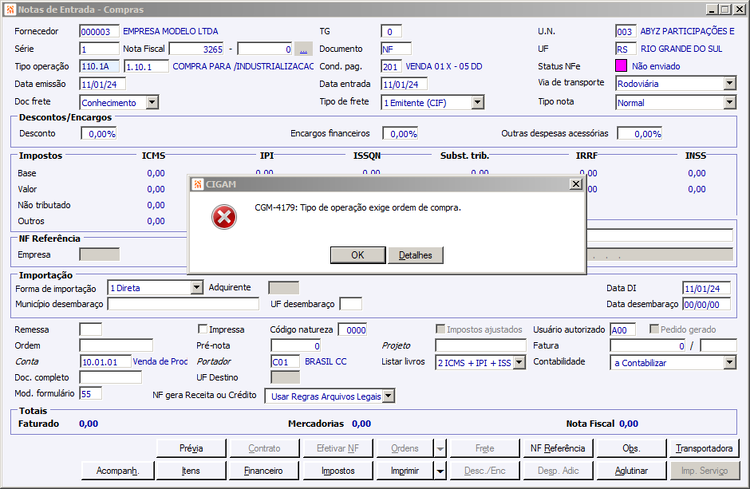The image size is (750, 489).
Task: Open the Ordens button dropdown arrow
Action: tap(440, 449)
